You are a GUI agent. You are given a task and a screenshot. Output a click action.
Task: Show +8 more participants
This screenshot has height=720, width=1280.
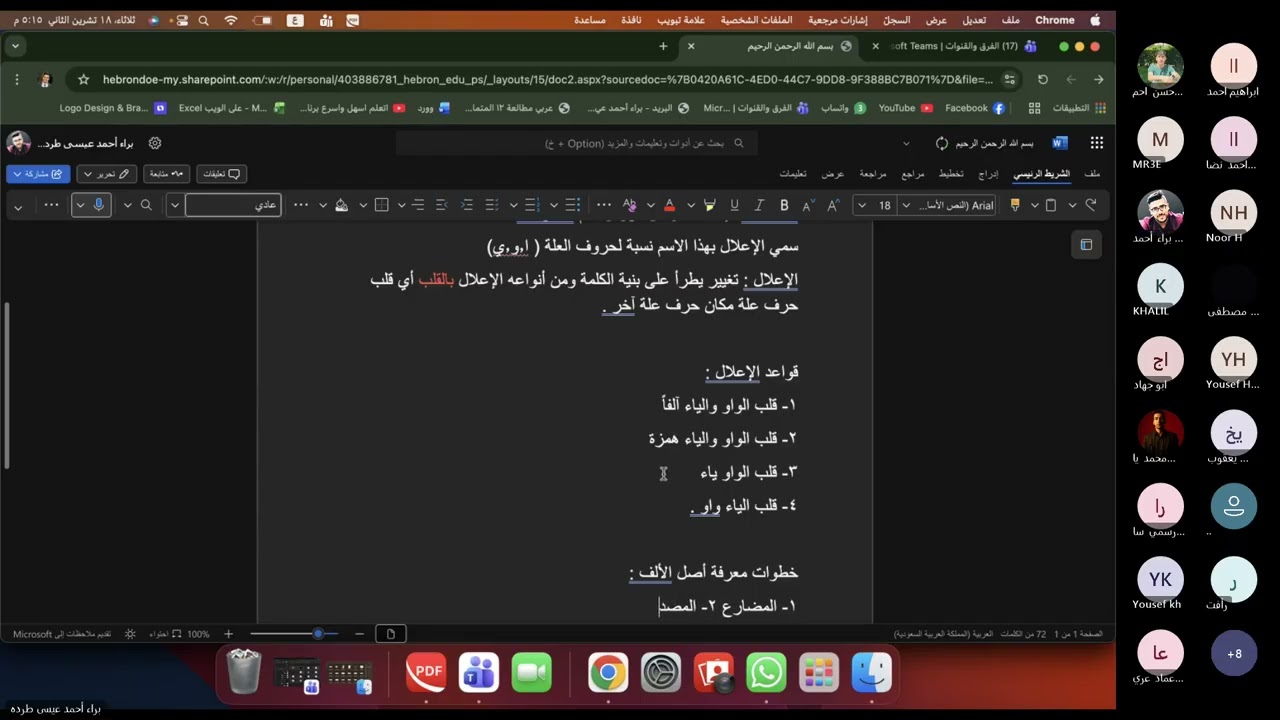point(1234,654)
